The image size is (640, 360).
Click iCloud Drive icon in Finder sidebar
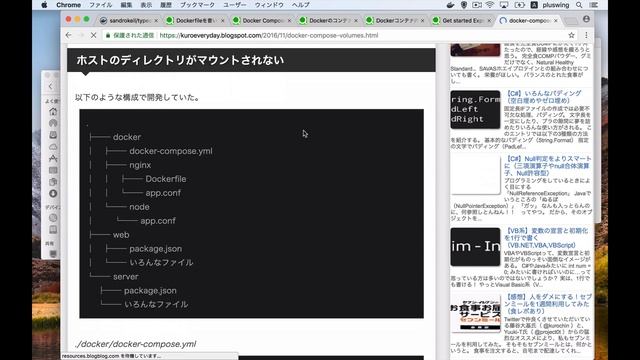click(x=53, y=147)
